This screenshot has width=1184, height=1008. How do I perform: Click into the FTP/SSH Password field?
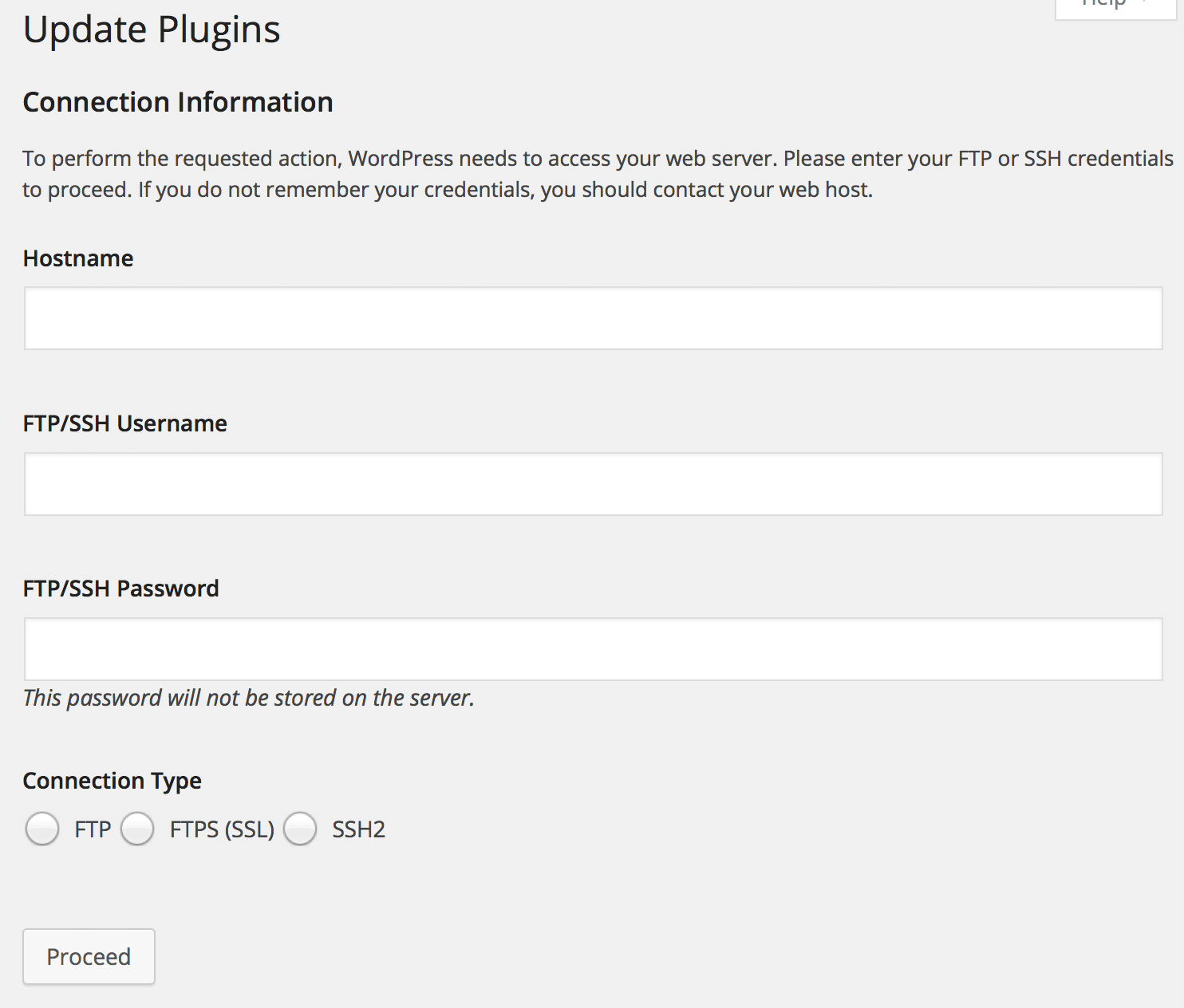[x=593, y=649]
